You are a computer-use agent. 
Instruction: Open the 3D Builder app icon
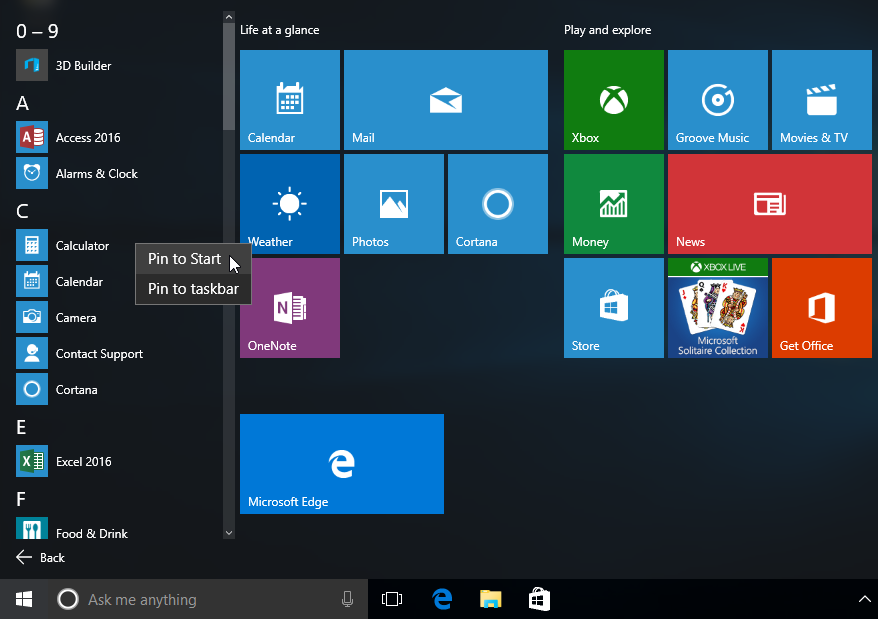pyautogui.click(x=32, y=66)
